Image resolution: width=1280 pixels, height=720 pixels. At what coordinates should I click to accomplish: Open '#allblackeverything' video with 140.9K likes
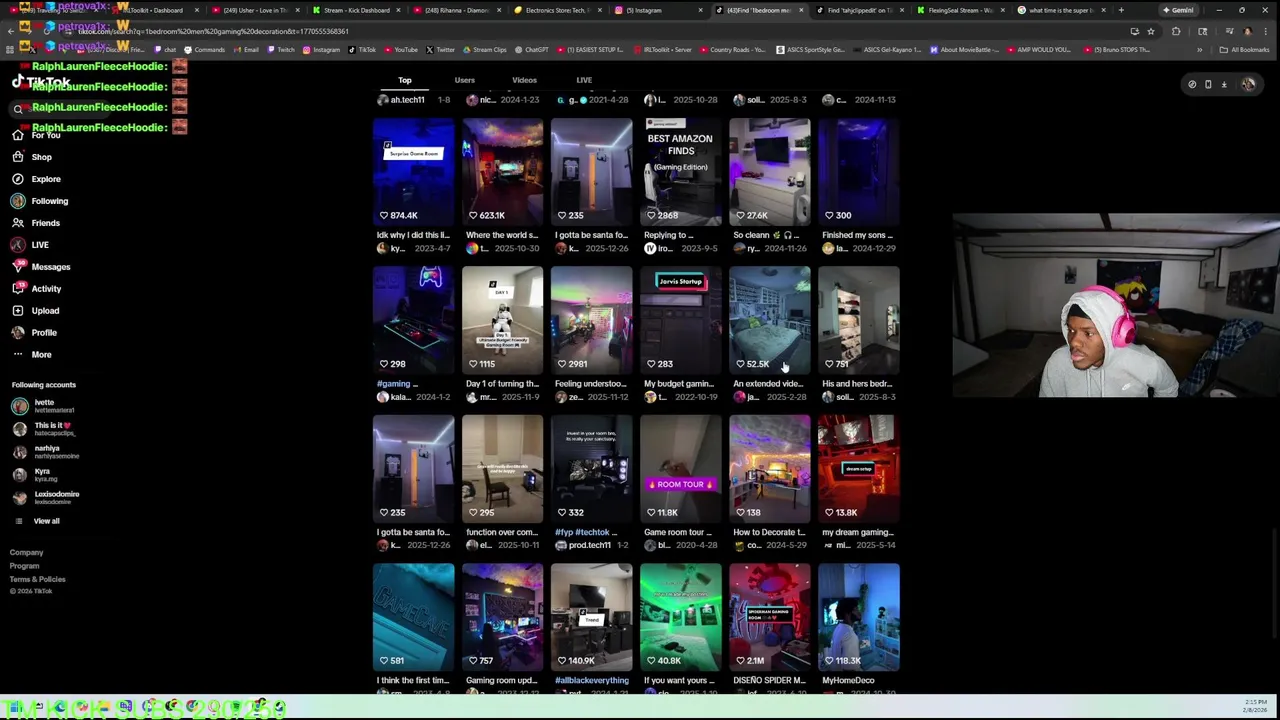[591, 617]
